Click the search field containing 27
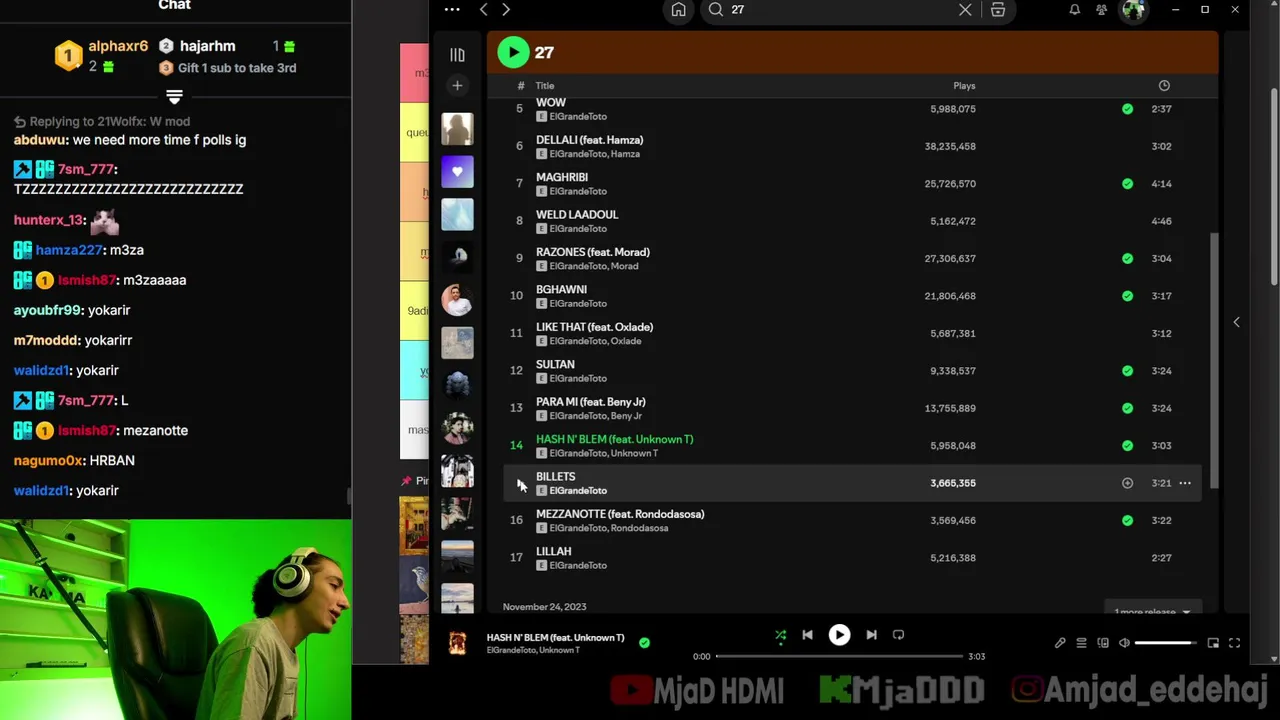Screen dimensions: 1280x720 point(840,10)
